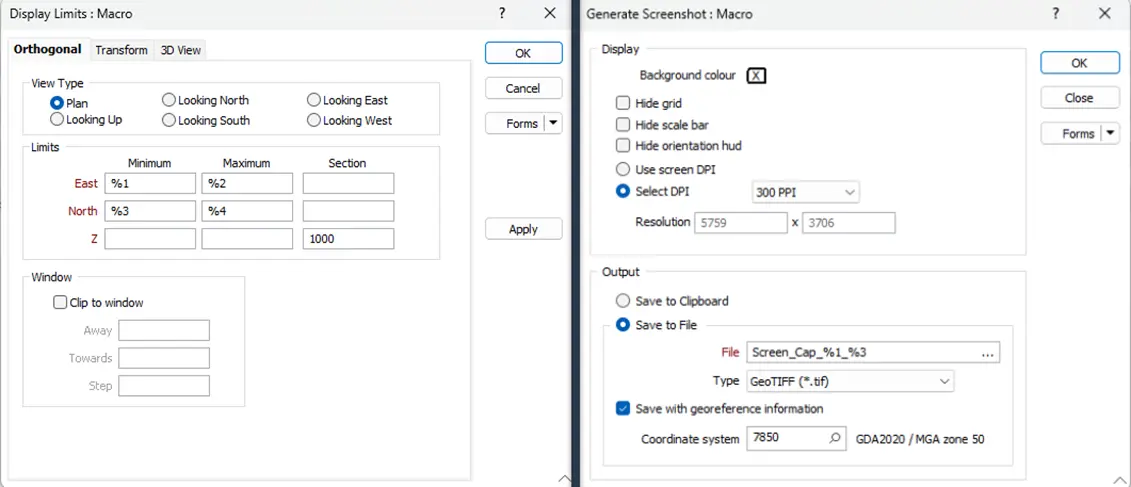This screenshot has width=1131, height=487.
Task: Click OK in Display Limits dialog
Action: click(x=524, y=53)
